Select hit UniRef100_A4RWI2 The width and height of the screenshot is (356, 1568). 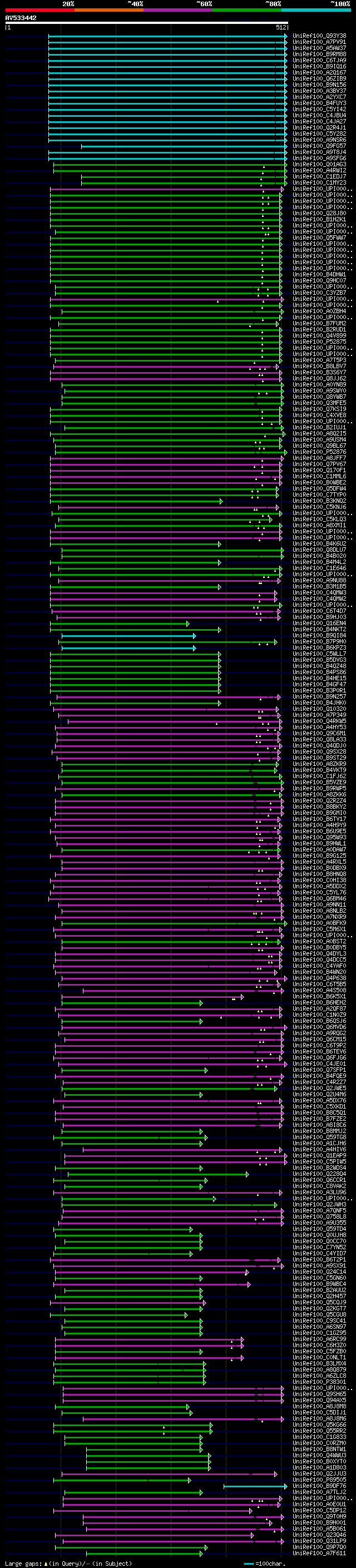(x=319, y=170)
